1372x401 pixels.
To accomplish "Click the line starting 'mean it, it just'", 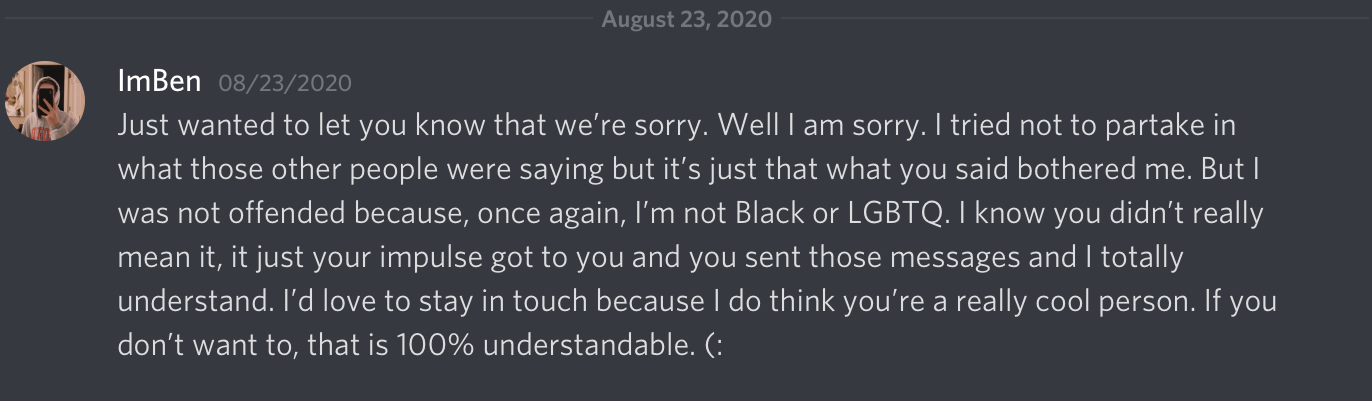I will point(650,258).
